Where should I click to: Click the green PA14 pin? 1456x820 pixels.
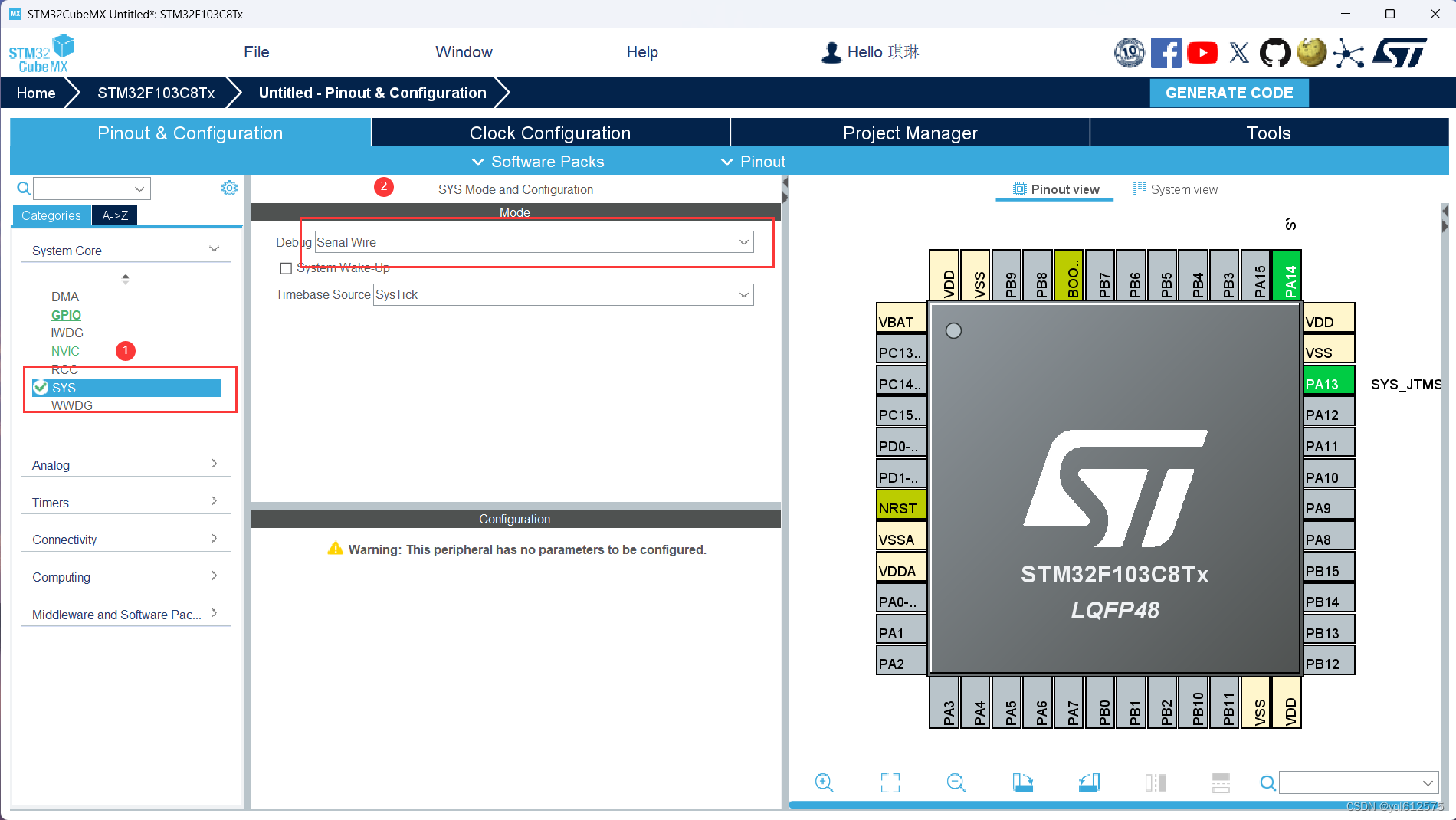[1287, 275]
